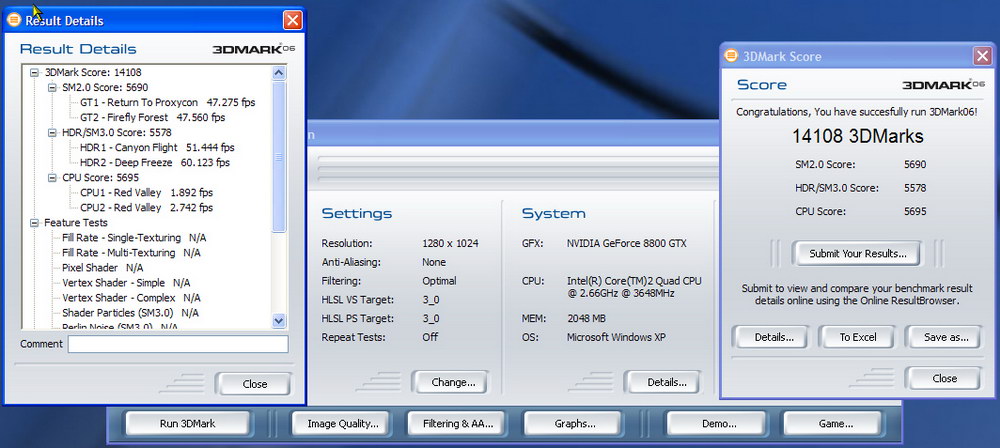Click the Game... button

pos(835,423)
